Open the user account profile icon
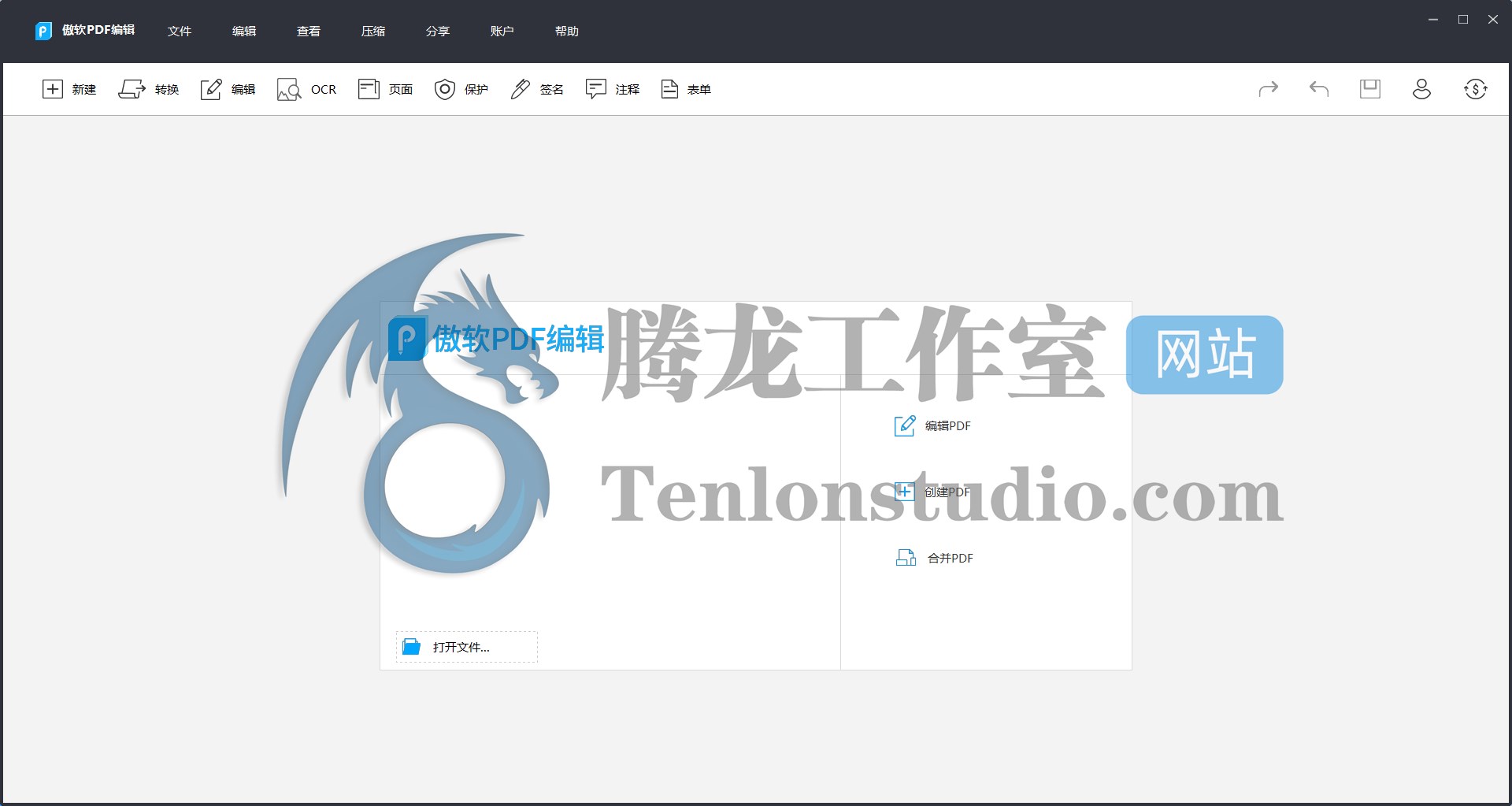Screen dimensions: 1512x806 [x=1421, y=89]
